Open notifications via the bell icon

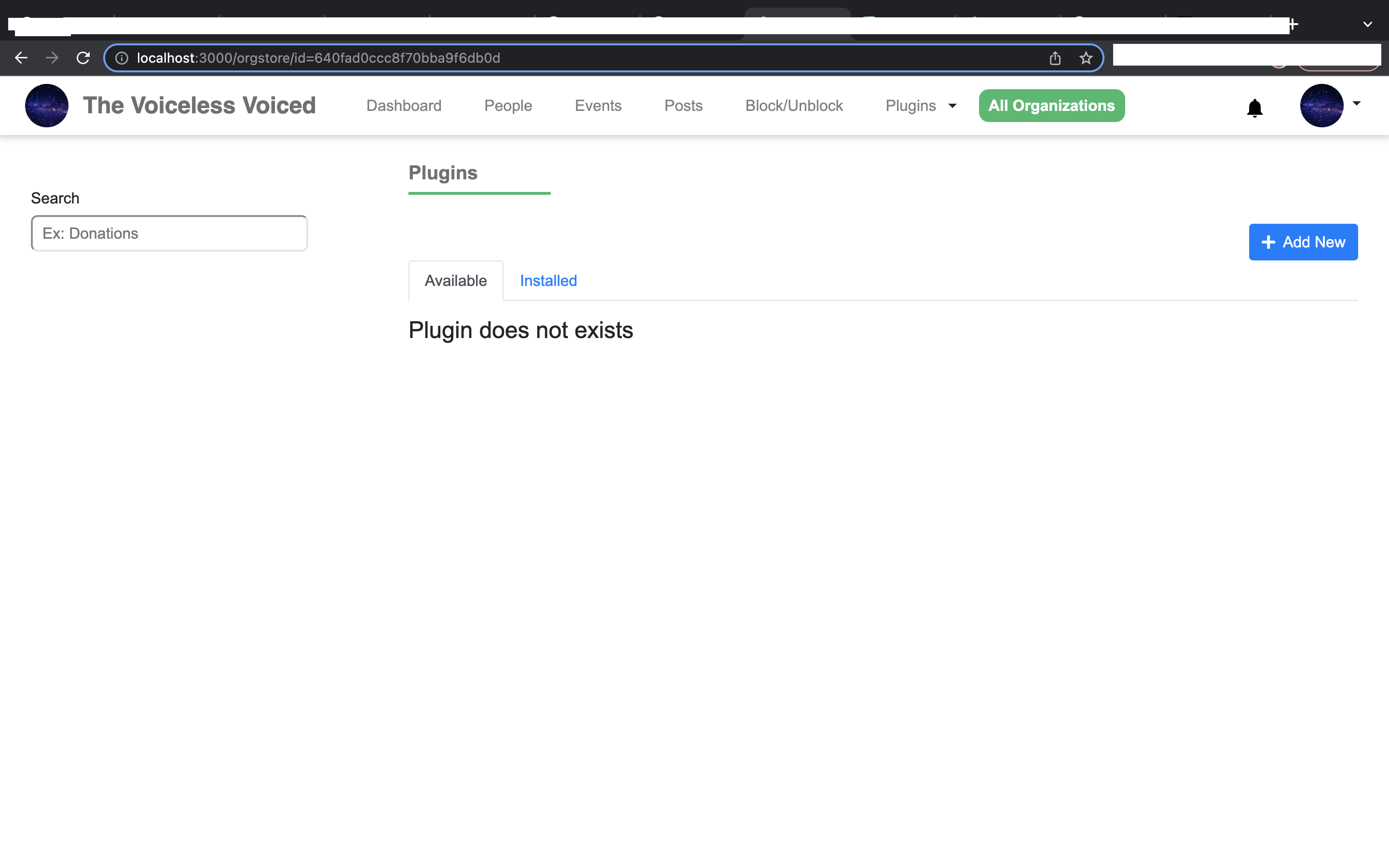[x=1254, y=108]
